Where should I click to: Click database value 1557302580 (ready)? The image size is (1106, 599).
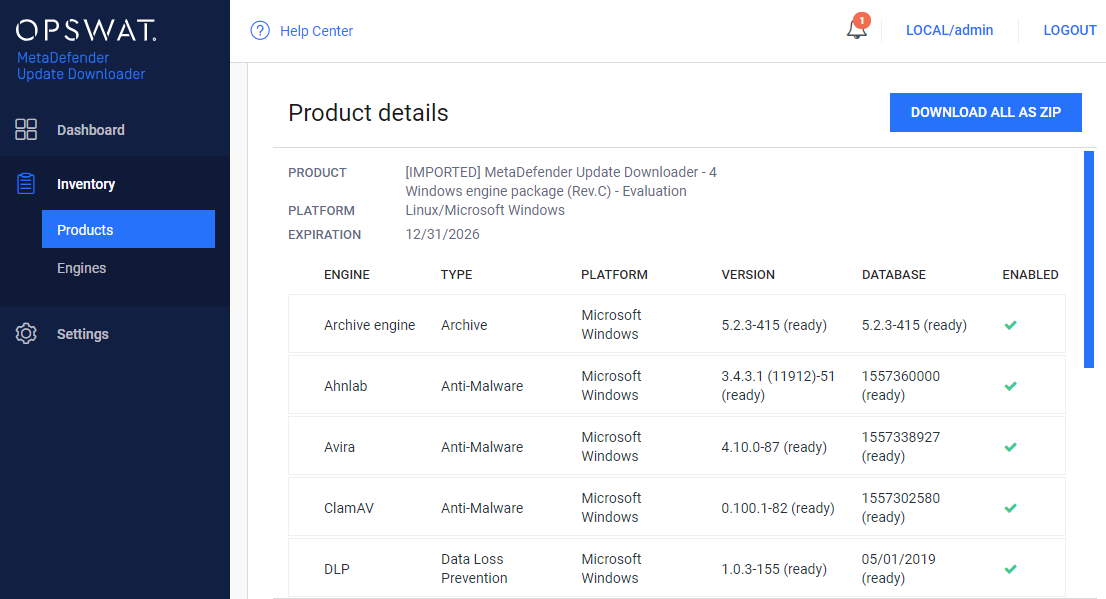901,507
